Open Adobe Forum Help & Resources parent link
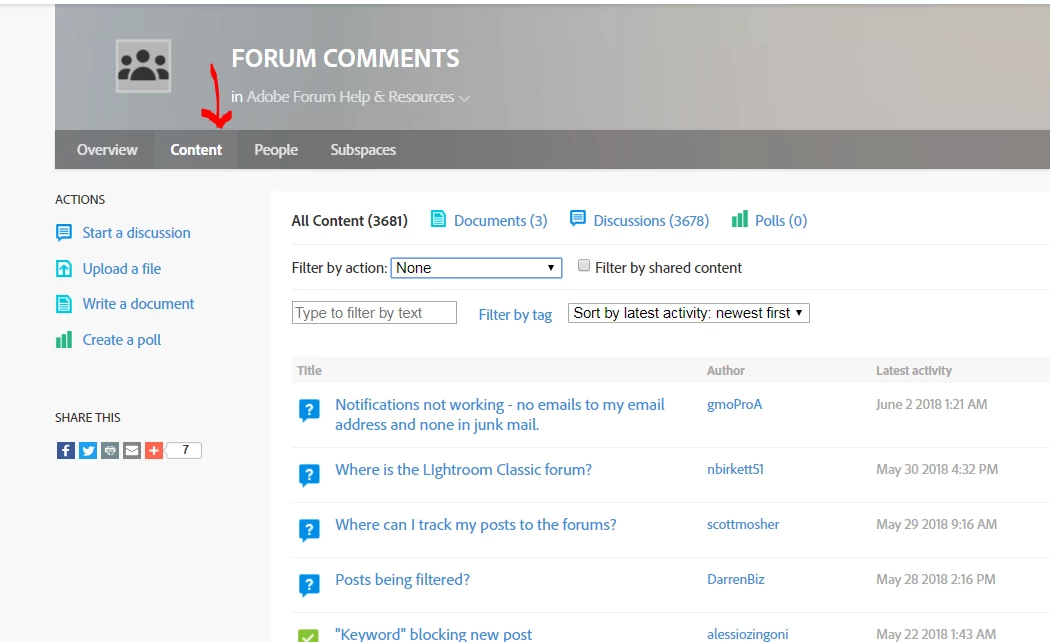Image resolution: width=1050 pixels, height=642 pixels. click(x=350, y=97)
